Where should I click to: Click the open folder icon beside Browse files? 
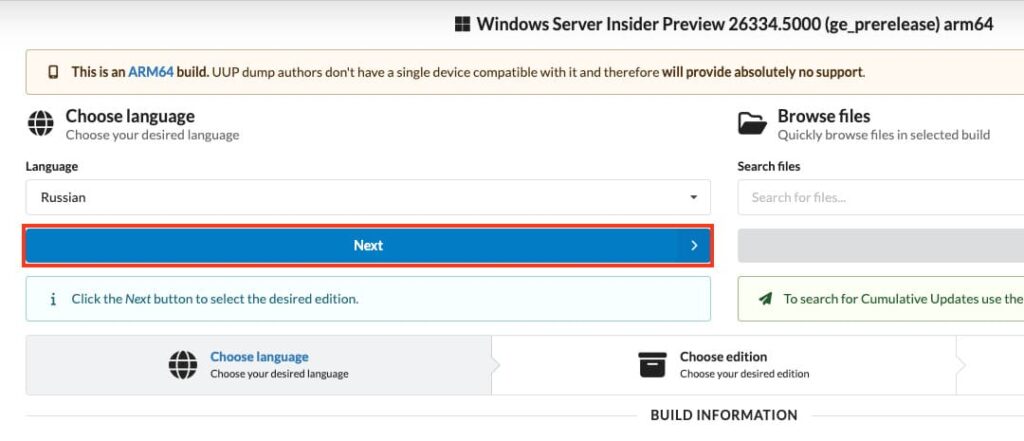pos(752,123)
